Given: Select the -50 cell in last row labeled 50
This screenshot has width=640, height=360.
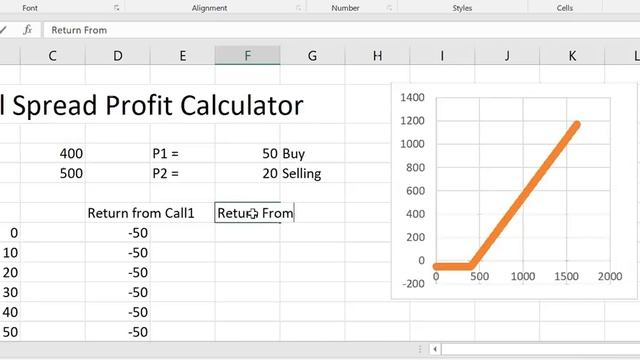Looking at the screenshot, I should (x=118, y=332).
